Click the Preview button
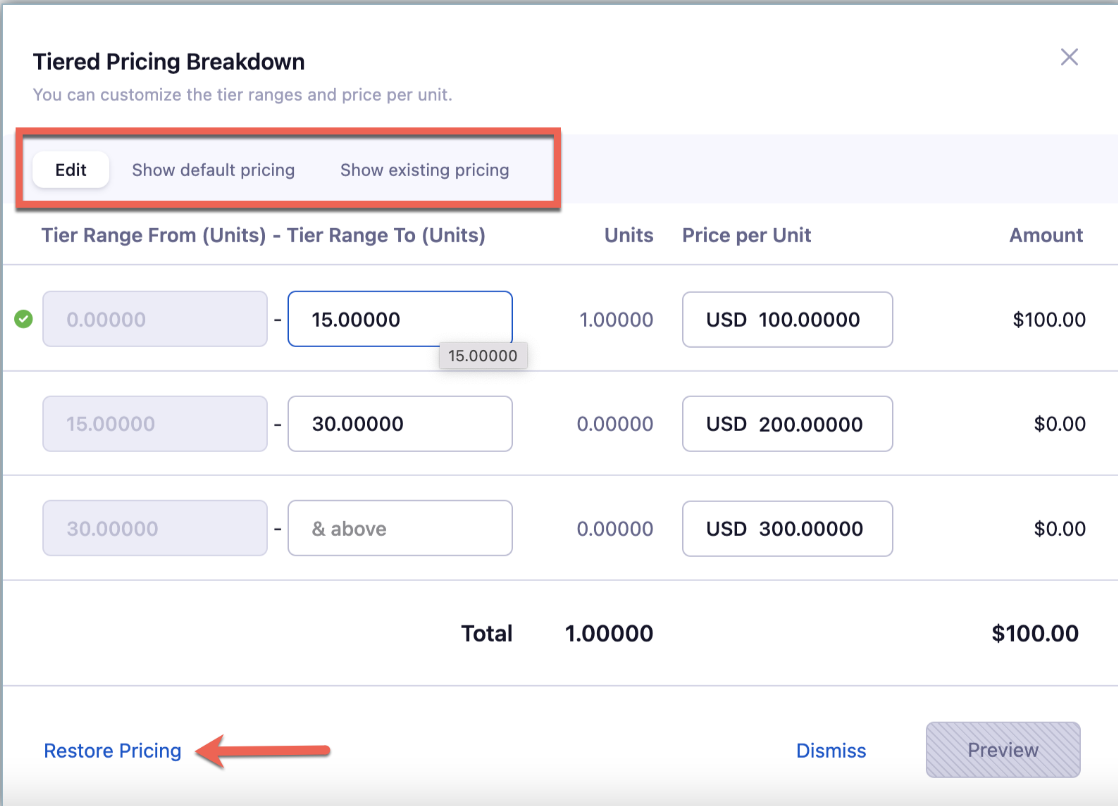 [1003, 750]
